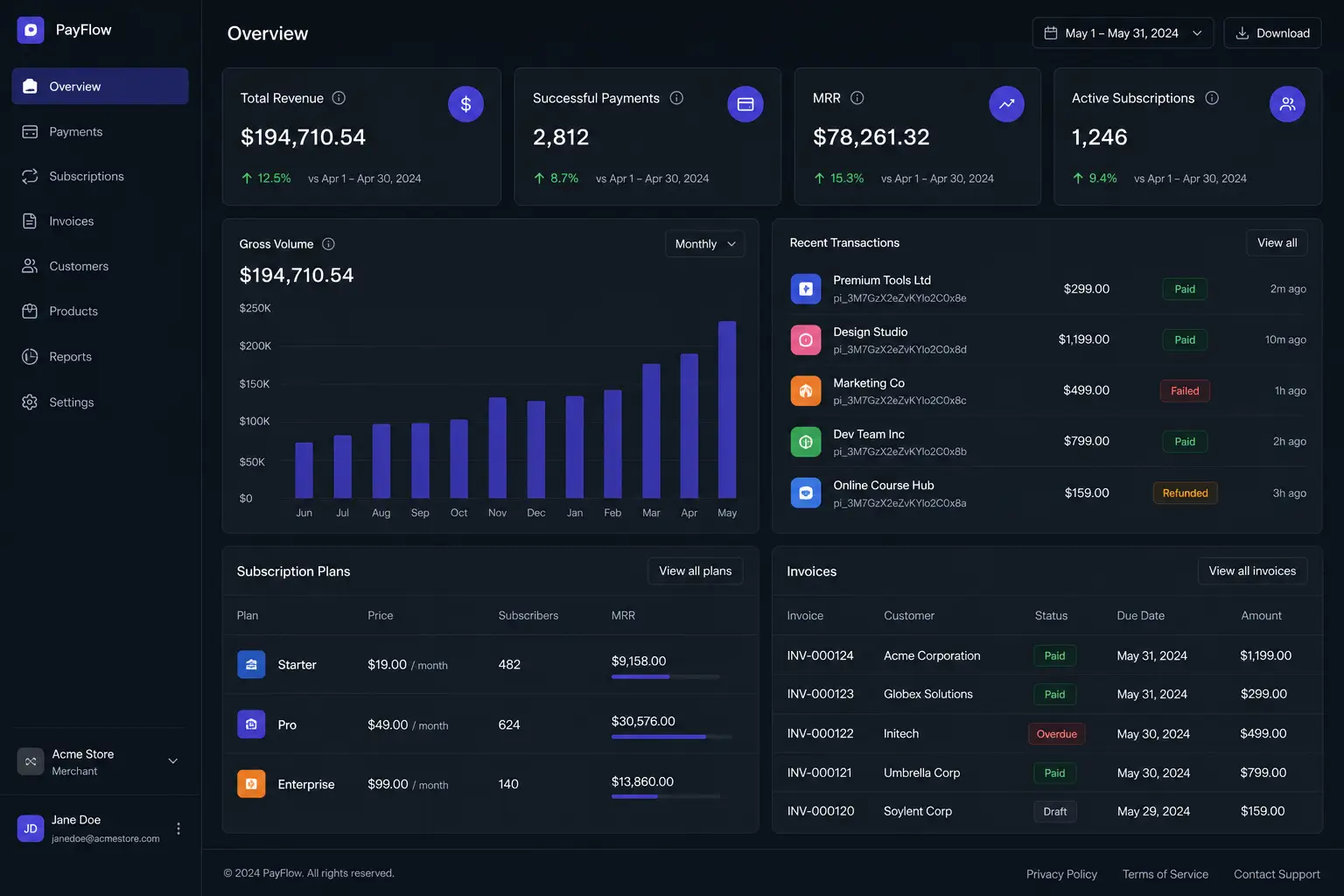
Task: Open Products in the sidebar
Action: pyautogui.click(x=100, y=311)
